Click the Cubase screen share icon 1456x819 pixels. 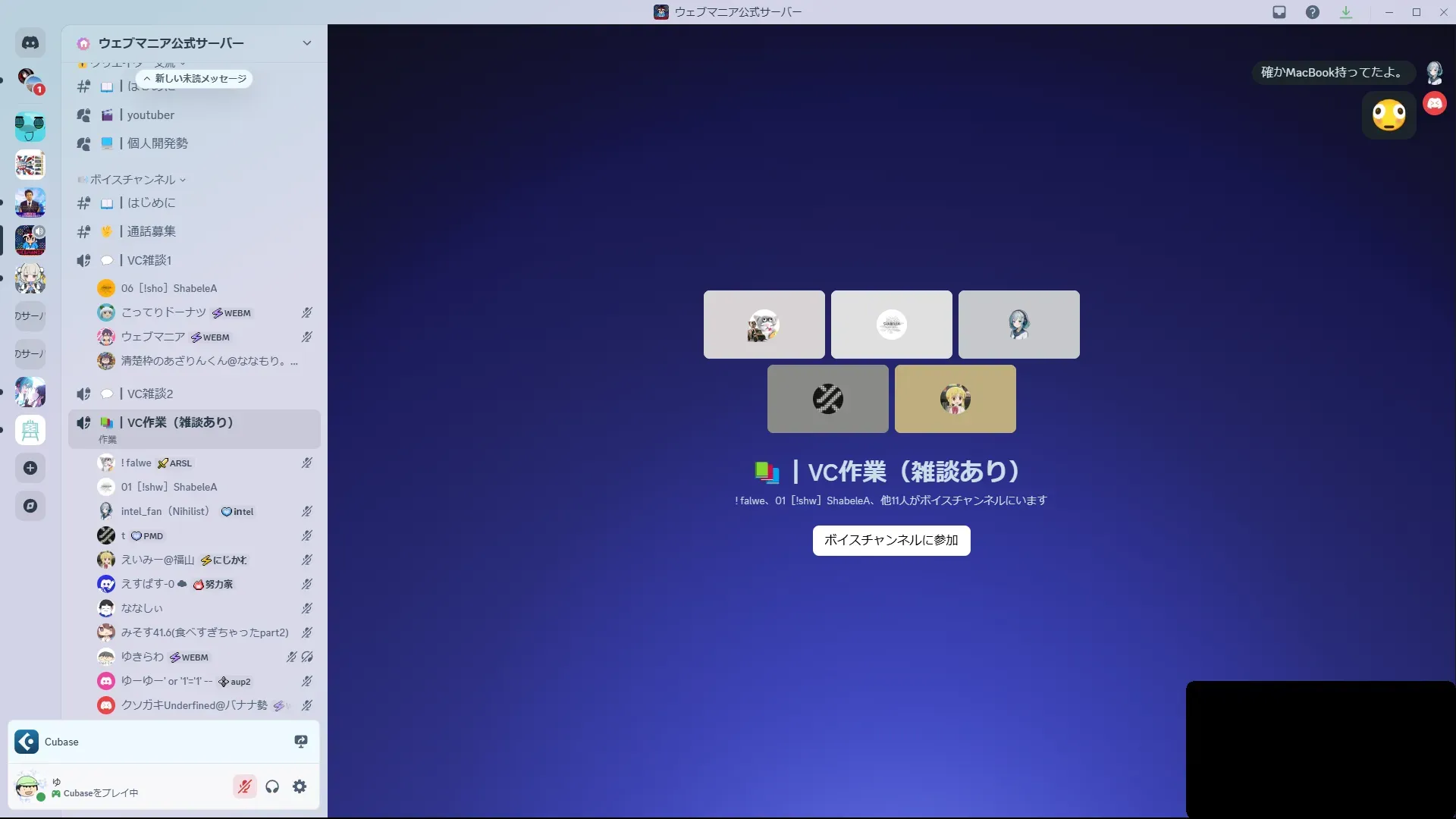(301, 742)
